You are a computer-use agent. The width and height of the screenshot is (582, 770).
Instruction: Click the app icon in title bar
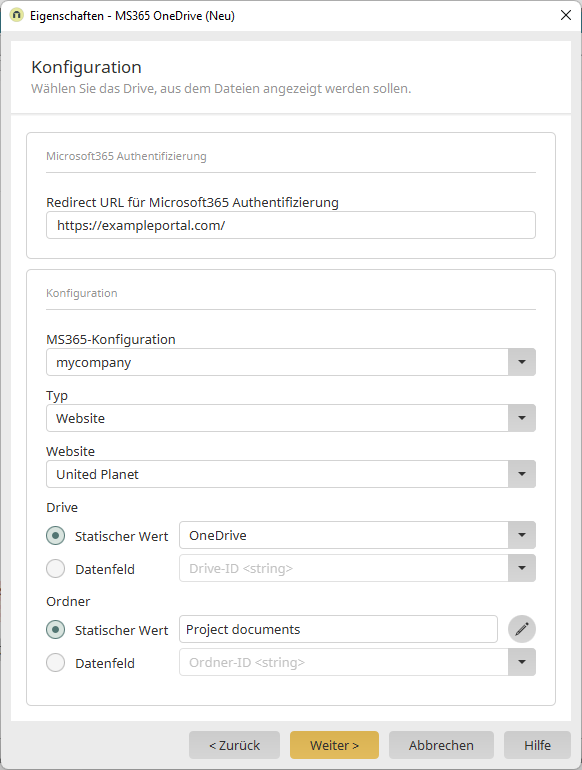[16, 15]
